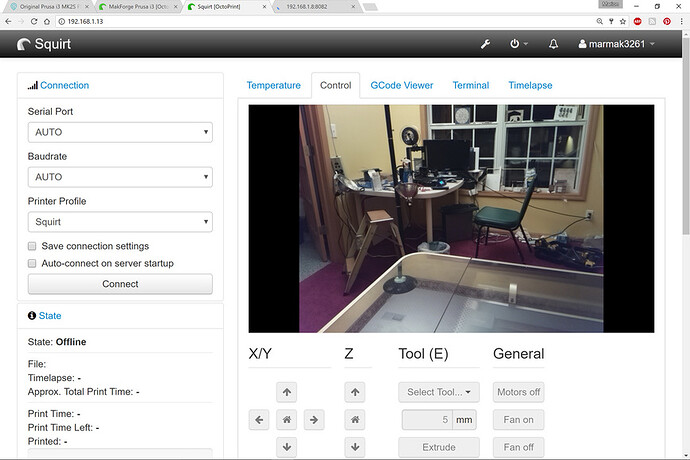
Task: Click the Extrude button
Action: (439, 447)
